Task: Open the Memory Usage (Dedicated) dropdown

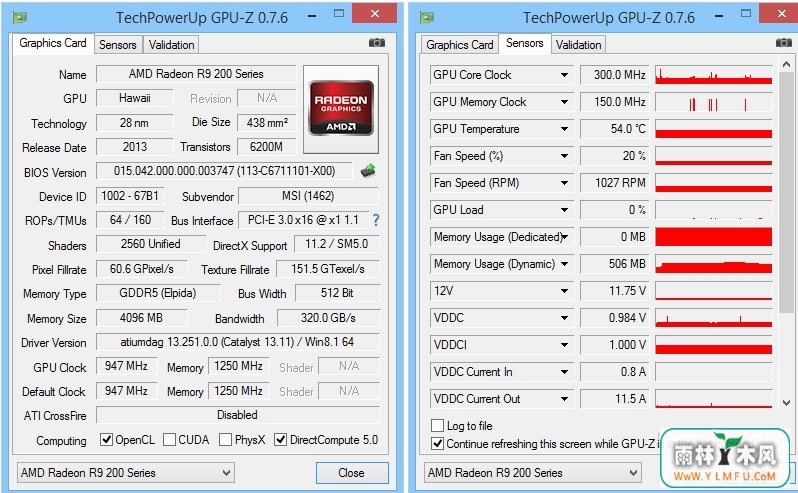Action: tap(564, 237)
